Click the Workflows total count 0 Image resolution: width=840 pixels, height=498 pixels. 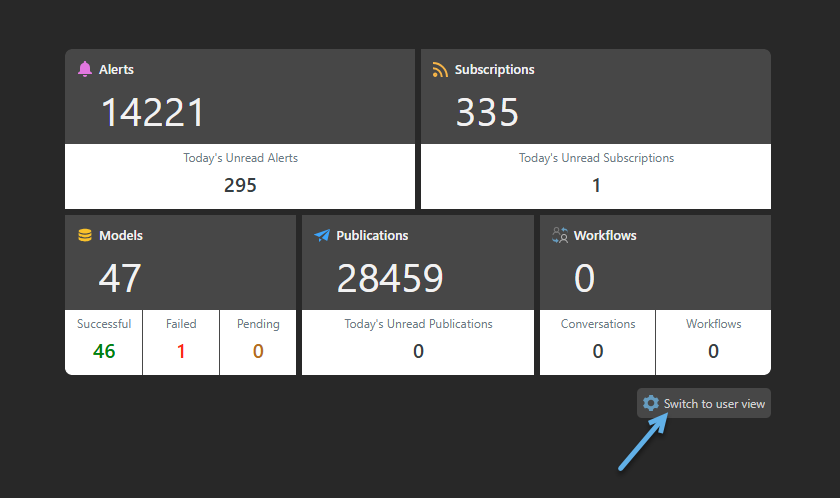click(584, 278)
